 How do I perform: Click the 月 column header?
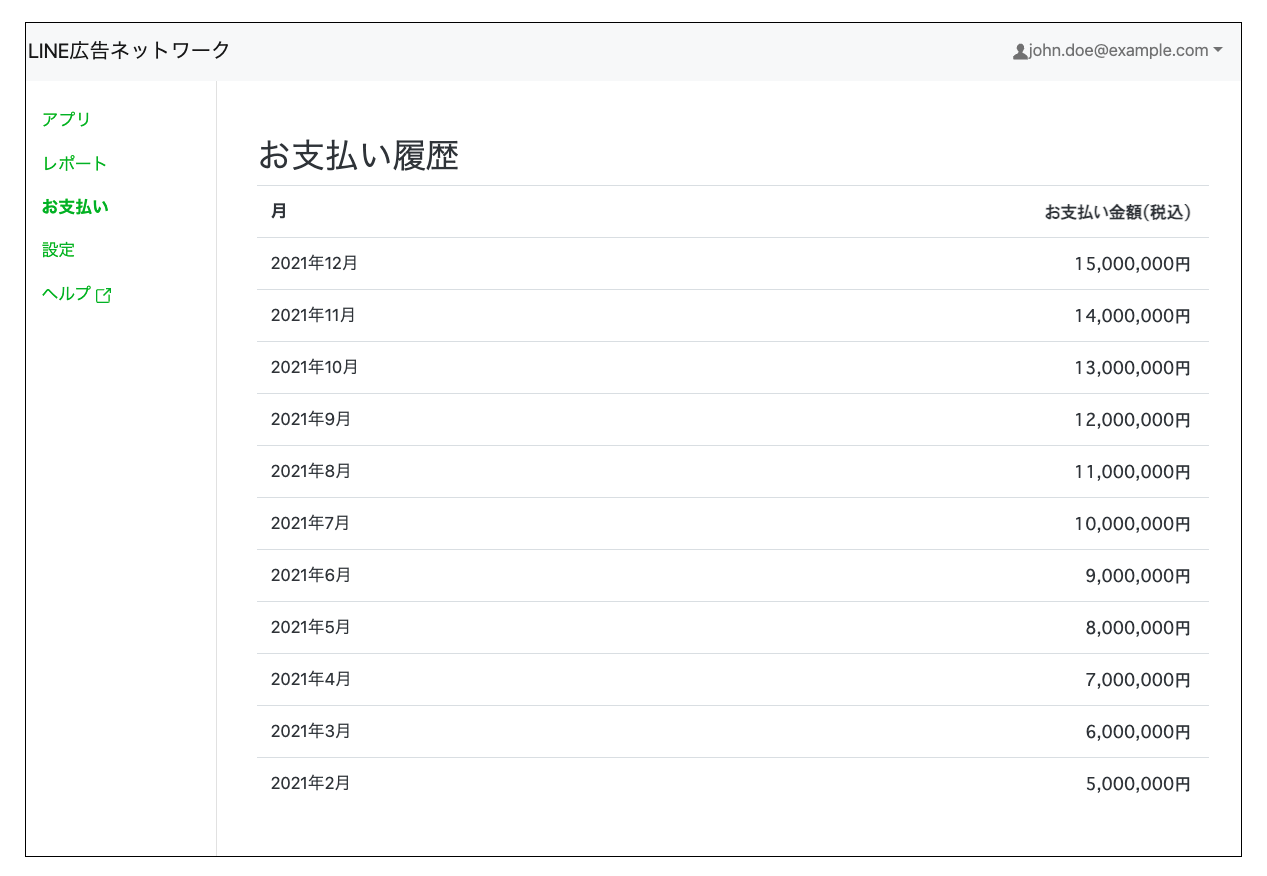coord(279,212)
